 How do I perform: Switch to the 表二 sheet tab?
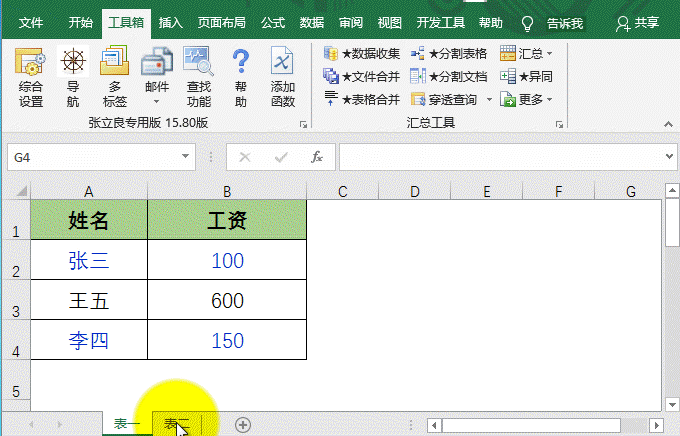coord(177,424)
